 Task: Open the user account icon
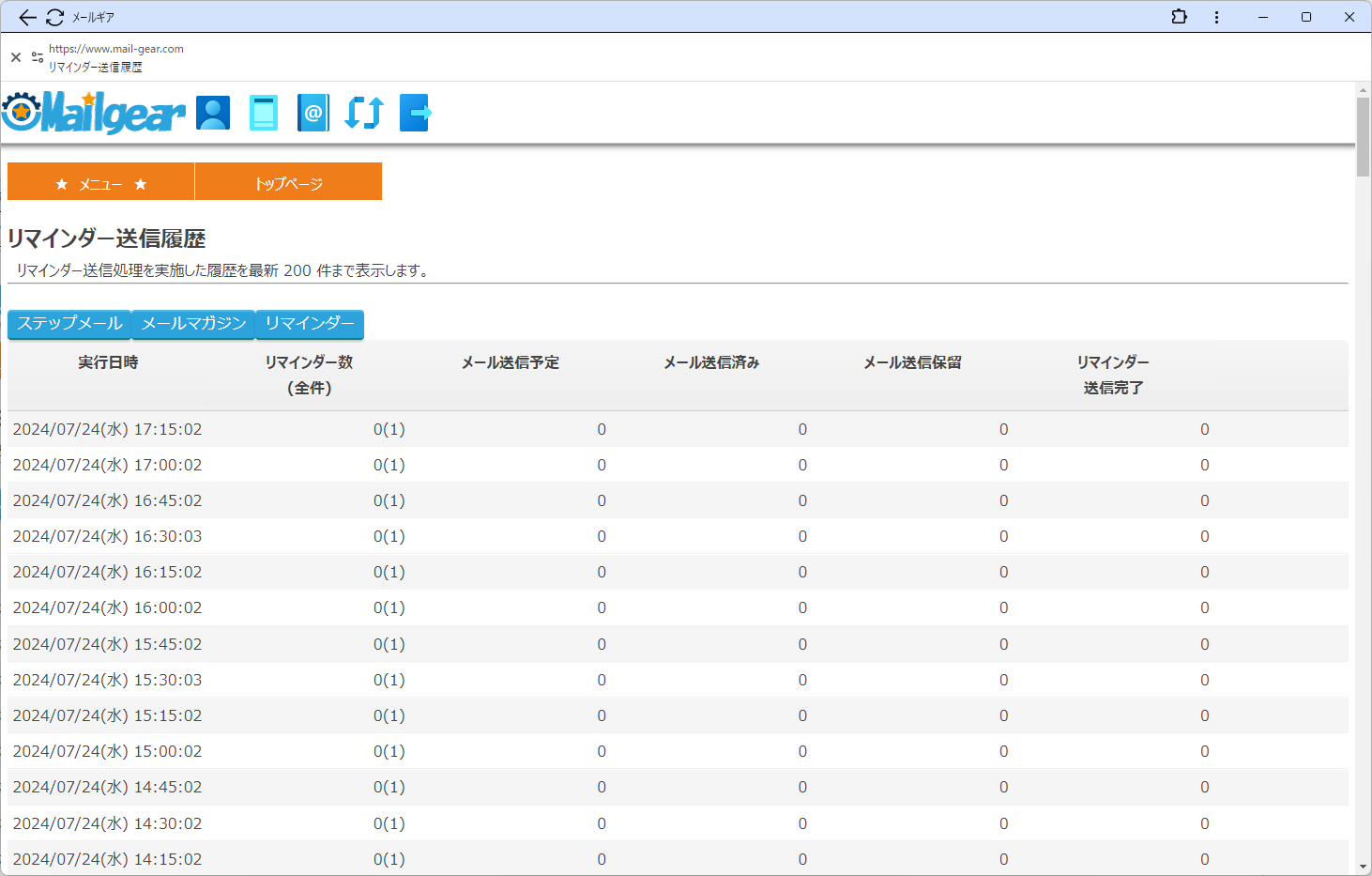click(213, 113)
